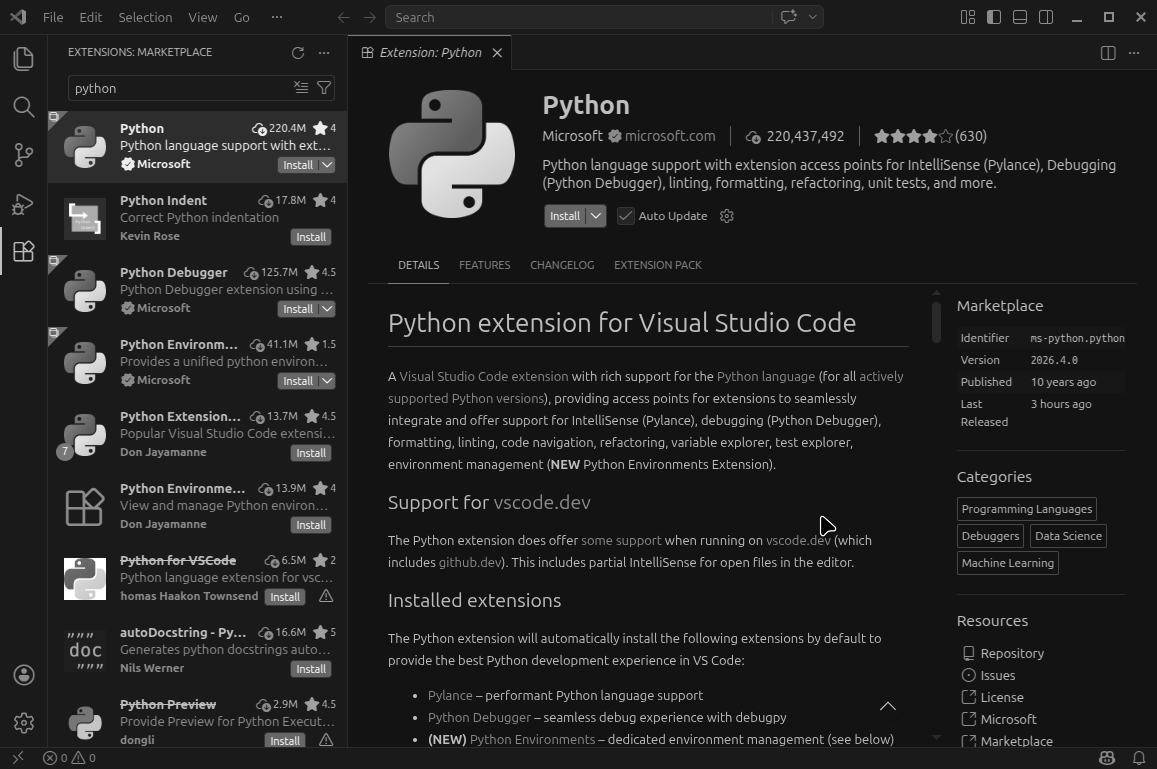Open the Edit menu
This screenshot has height=769, width=1157.
[x=91, y=17]
